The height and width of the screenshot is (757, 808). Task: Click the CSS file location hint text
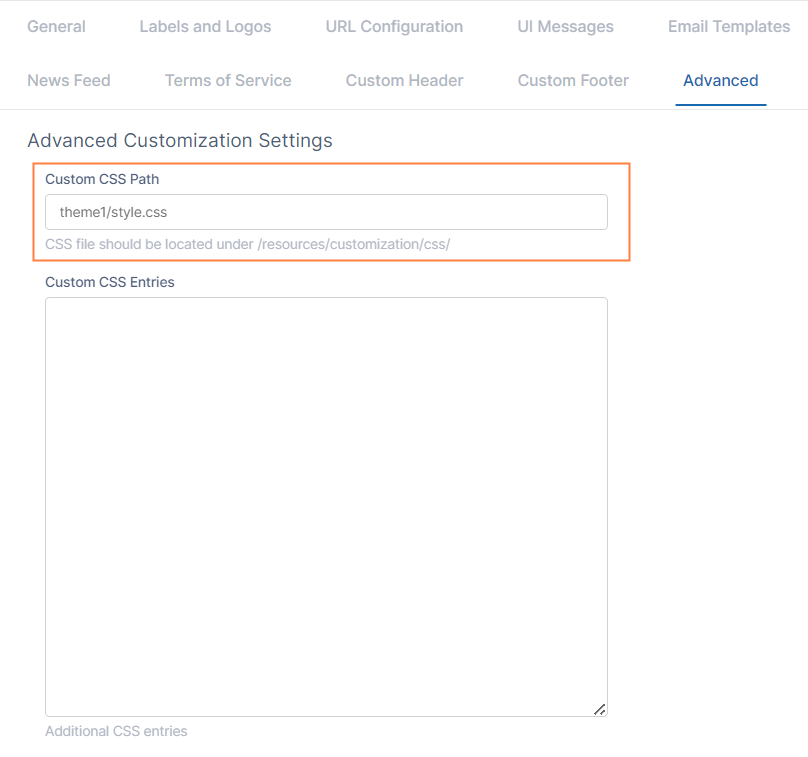point(247,243)
